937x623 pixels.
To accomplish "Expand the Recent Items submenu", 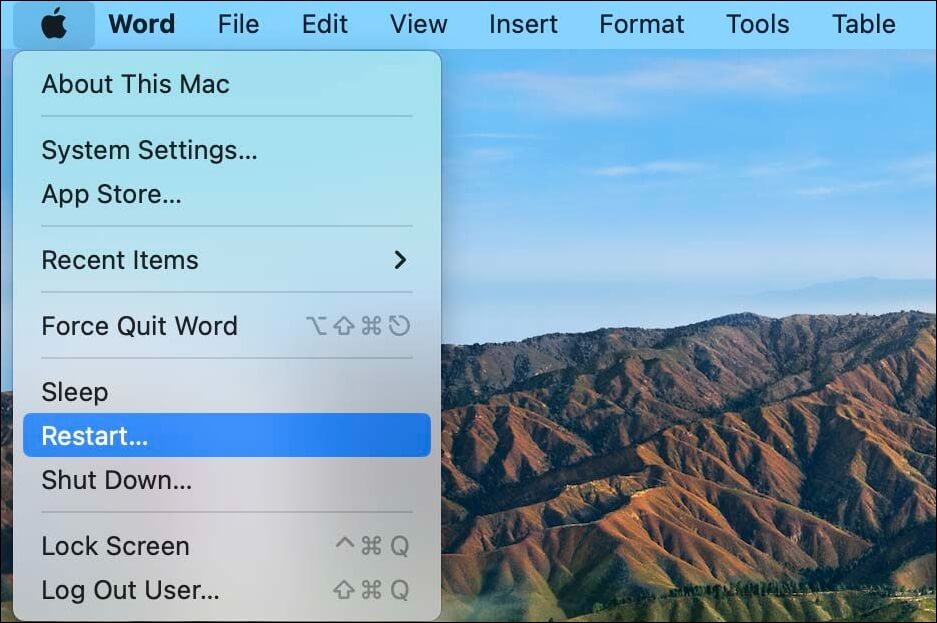I will click(x=226, y=260).
